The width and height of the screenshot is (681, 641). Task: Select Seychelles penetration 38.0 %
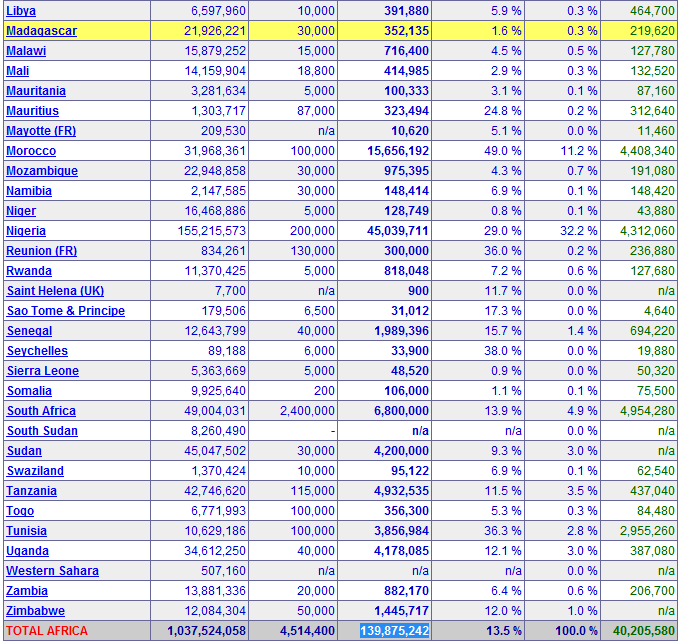(503, 350)
